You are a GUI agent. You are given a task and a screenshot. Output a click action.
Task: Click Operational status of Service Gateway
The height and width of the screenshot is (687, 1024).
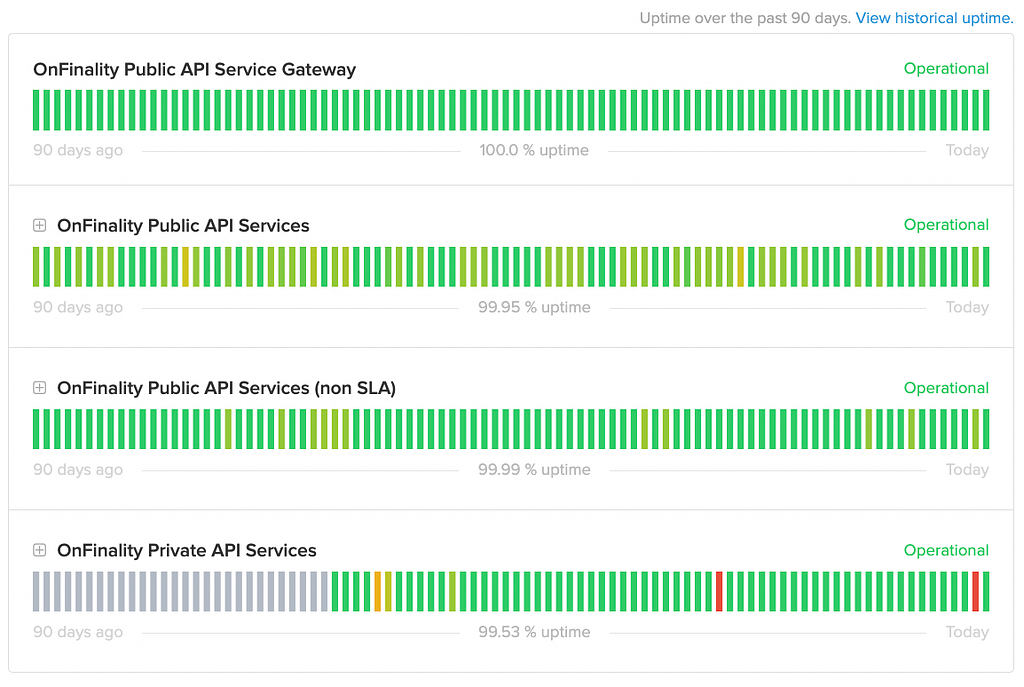[946, 69]
